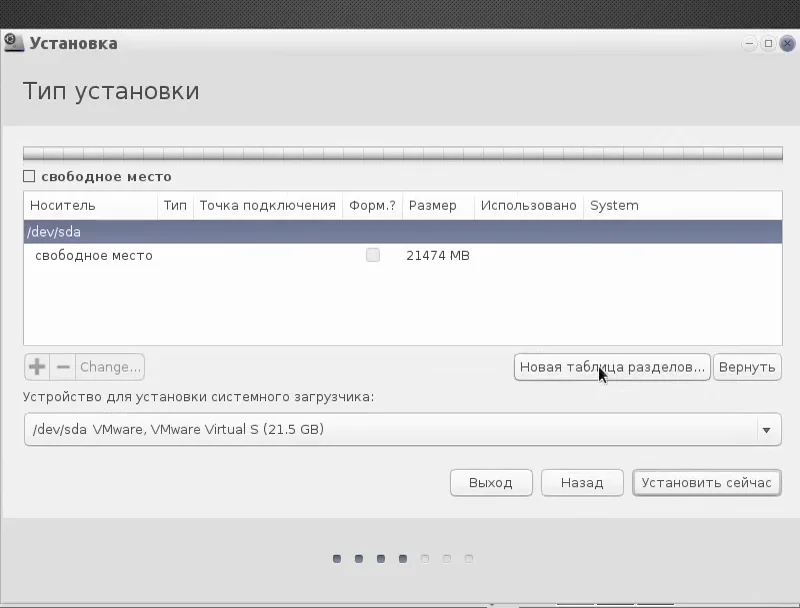Click the fourth filled progress step dot
The height and width of the screenshot is (608, 800).
pyautogui.click(x=403, y=559)
